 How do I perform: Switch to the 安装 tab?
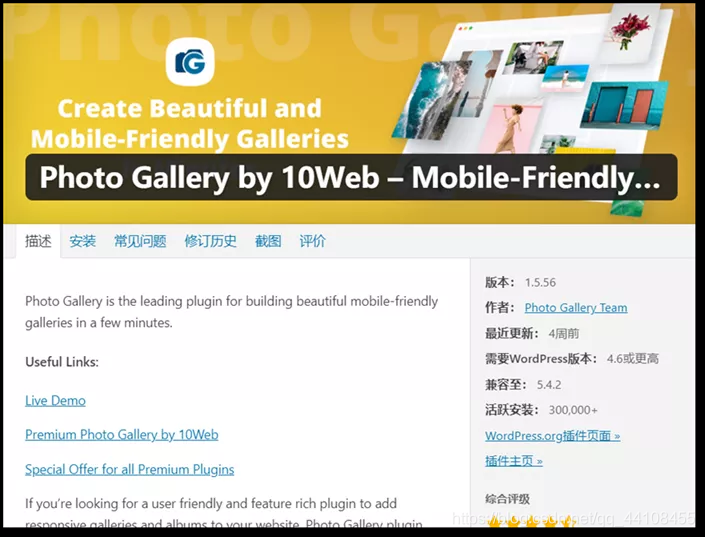tap(82, 241)
